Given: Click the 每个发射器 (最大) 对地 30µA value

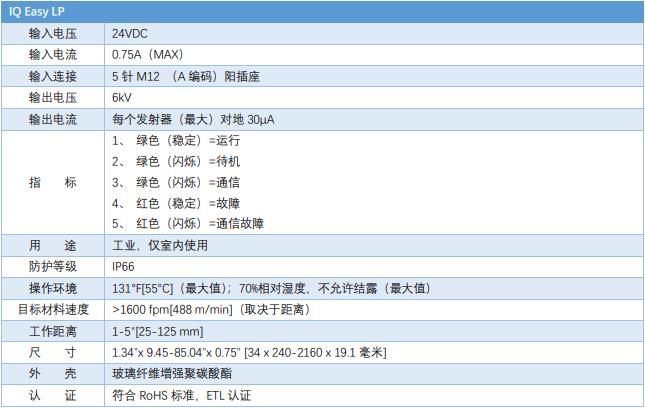Looking at the screenshot, I should [193, 120].
